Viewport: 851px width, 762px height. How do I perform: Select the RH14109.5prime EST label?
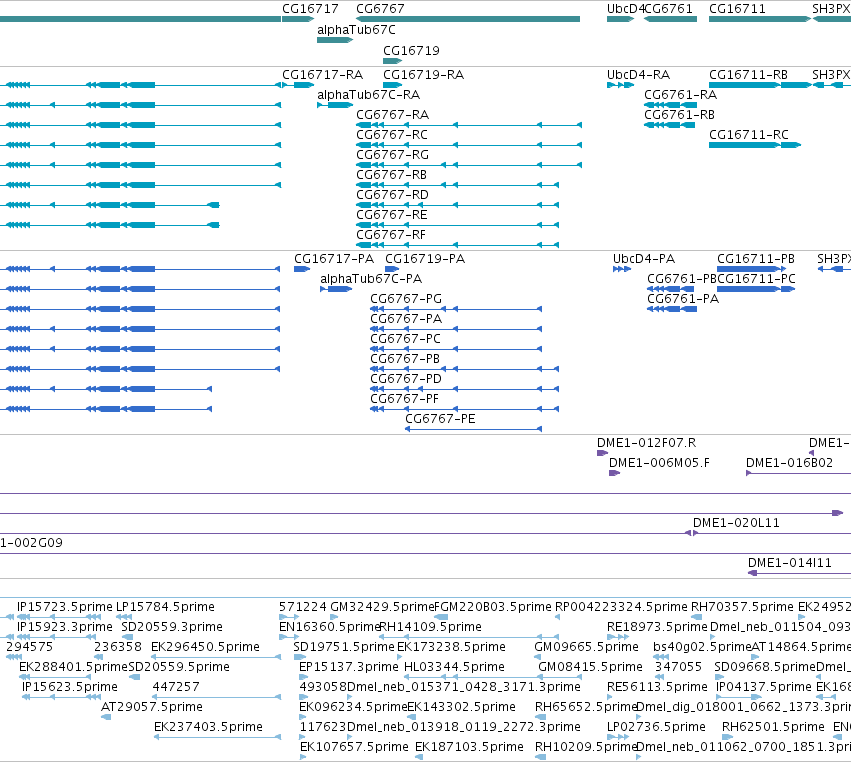point(430,626)
